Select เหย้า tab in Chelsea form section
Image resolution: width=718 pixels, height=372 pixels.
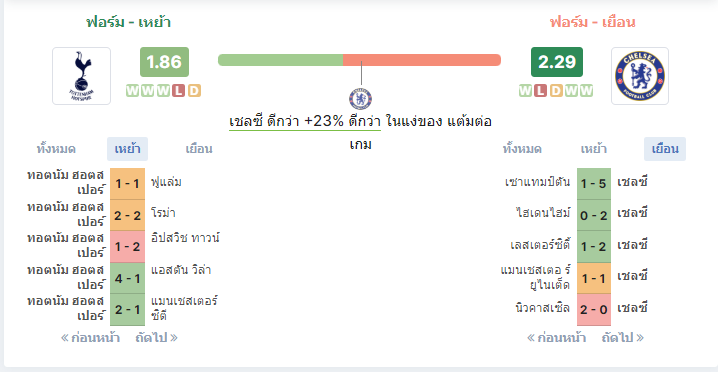(593, 149)
